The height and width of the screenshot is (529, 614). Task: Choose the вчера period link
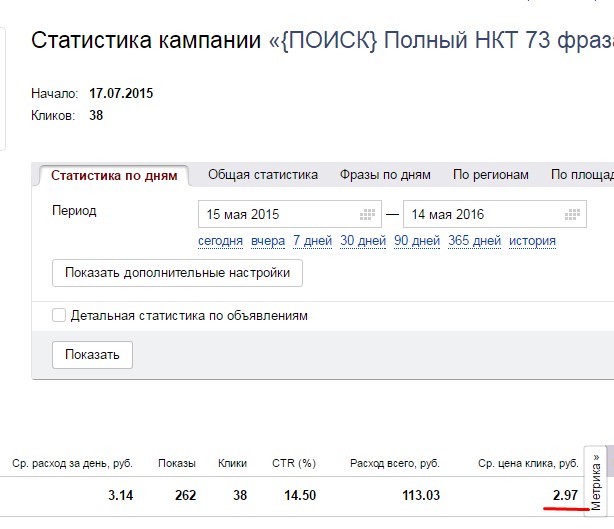(268, 241)
